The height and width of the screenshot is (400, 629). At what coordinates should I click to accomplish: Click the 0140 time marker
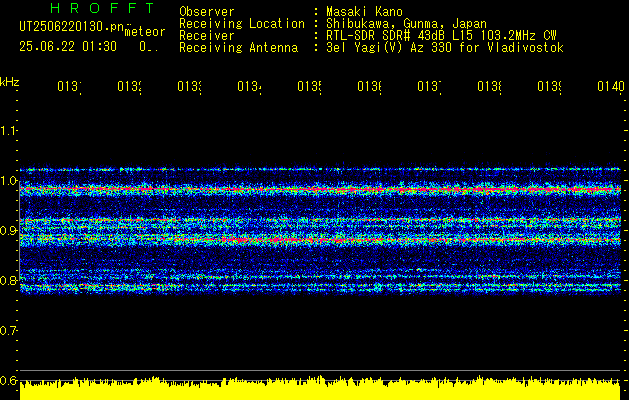coord(611,86)
